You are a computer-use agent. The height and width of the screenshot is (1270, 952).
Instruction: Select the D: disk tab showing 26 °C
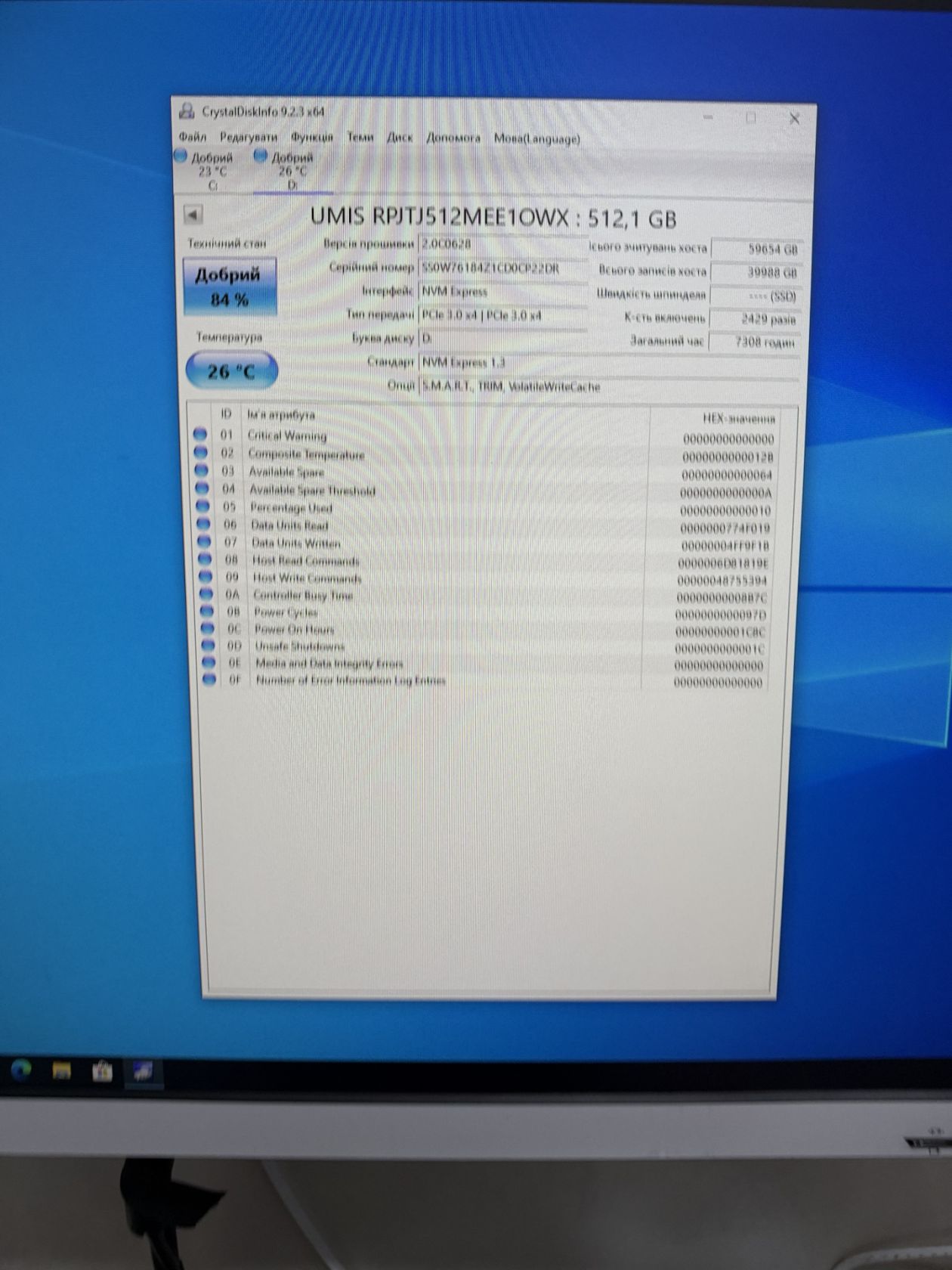[x=292, y=170]
